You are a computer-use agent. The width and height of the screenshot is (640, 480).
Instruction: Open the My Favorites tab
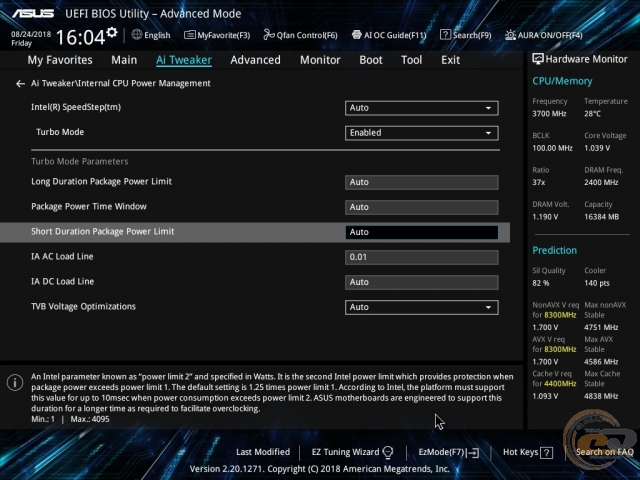pos(60,60)
